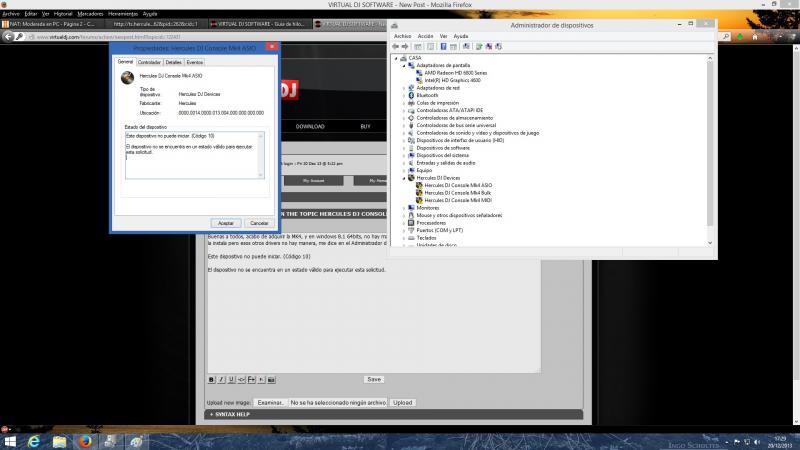The image size is (800, 450).
Task: Click the insert image editor button
Action: click(x=271, y=380)
